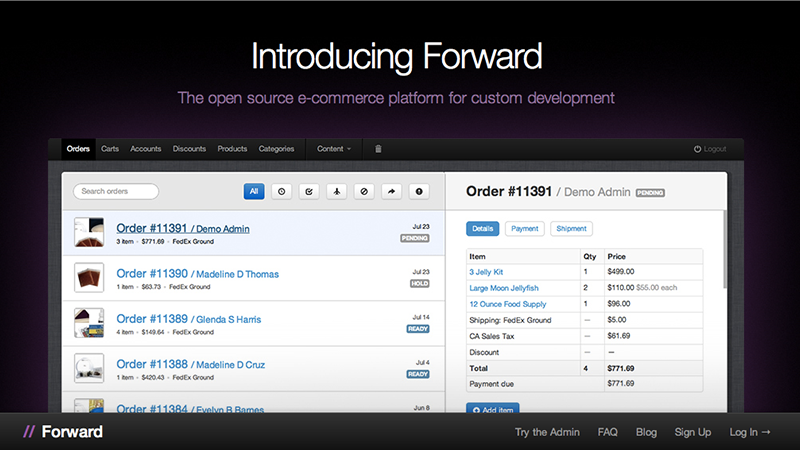The height and width of the screenshot is (450, 800).
Task: Click the $499.00 price cell
Action: click(620, 272)
